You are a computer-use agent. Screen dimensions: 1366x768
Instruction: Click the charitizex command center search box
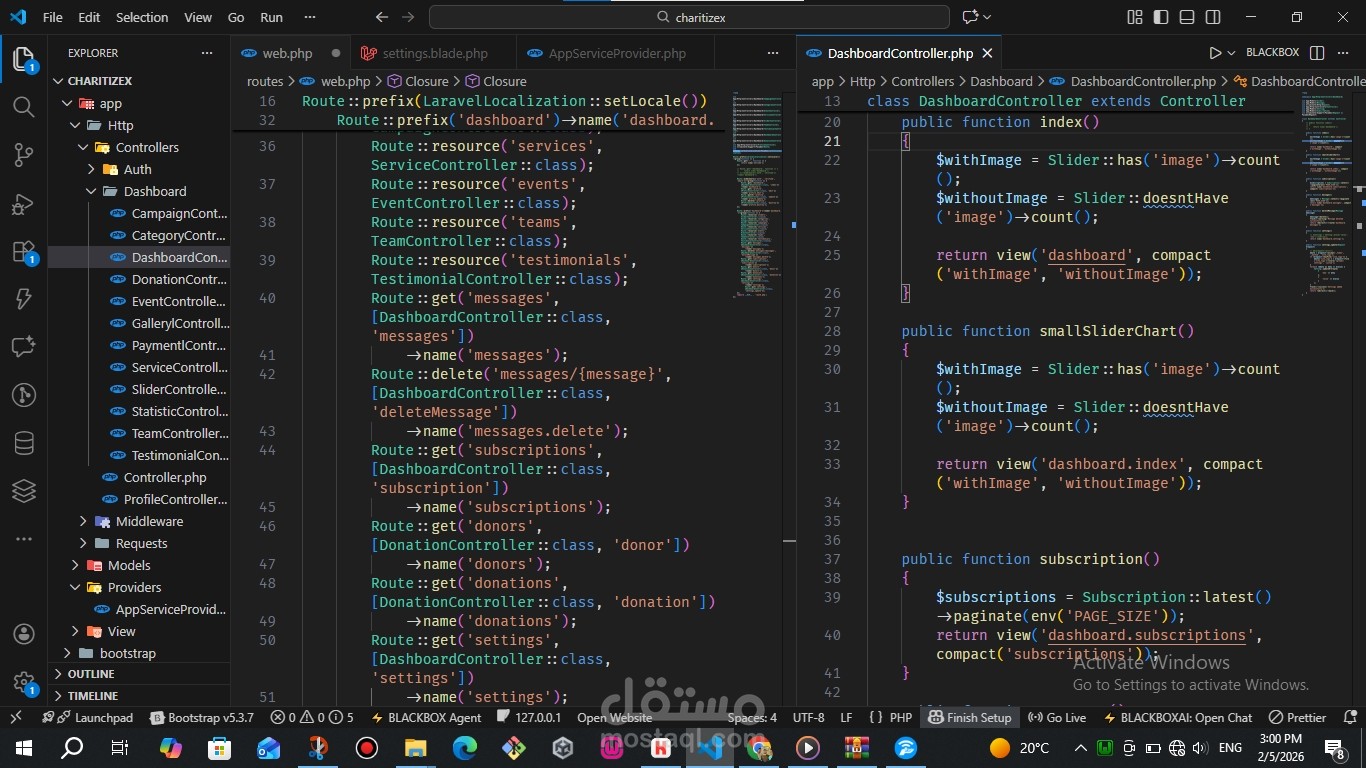pos(689,17)
